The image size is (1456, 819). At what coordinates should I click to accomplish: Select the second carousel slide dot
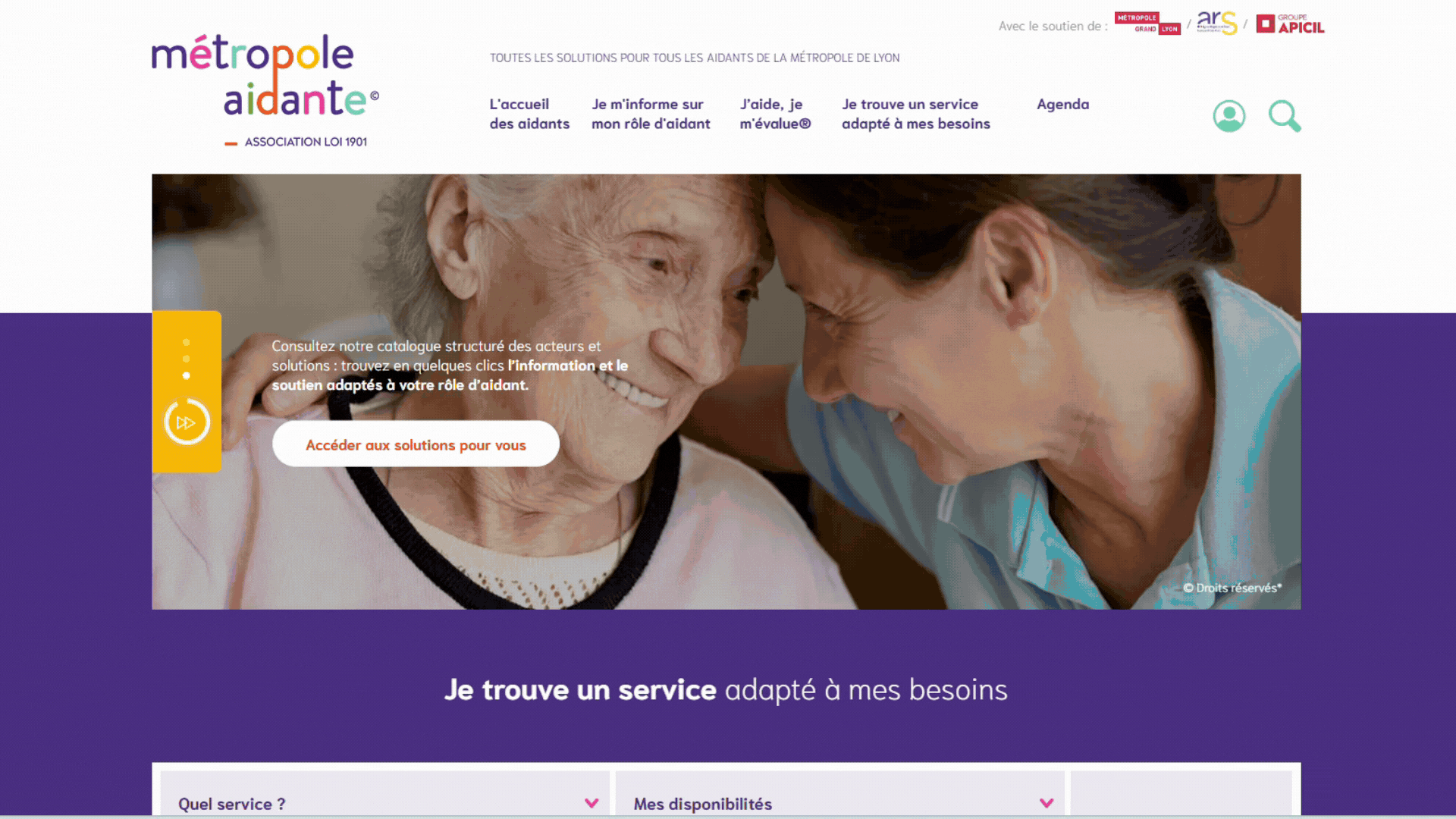(x=187, y=359)
